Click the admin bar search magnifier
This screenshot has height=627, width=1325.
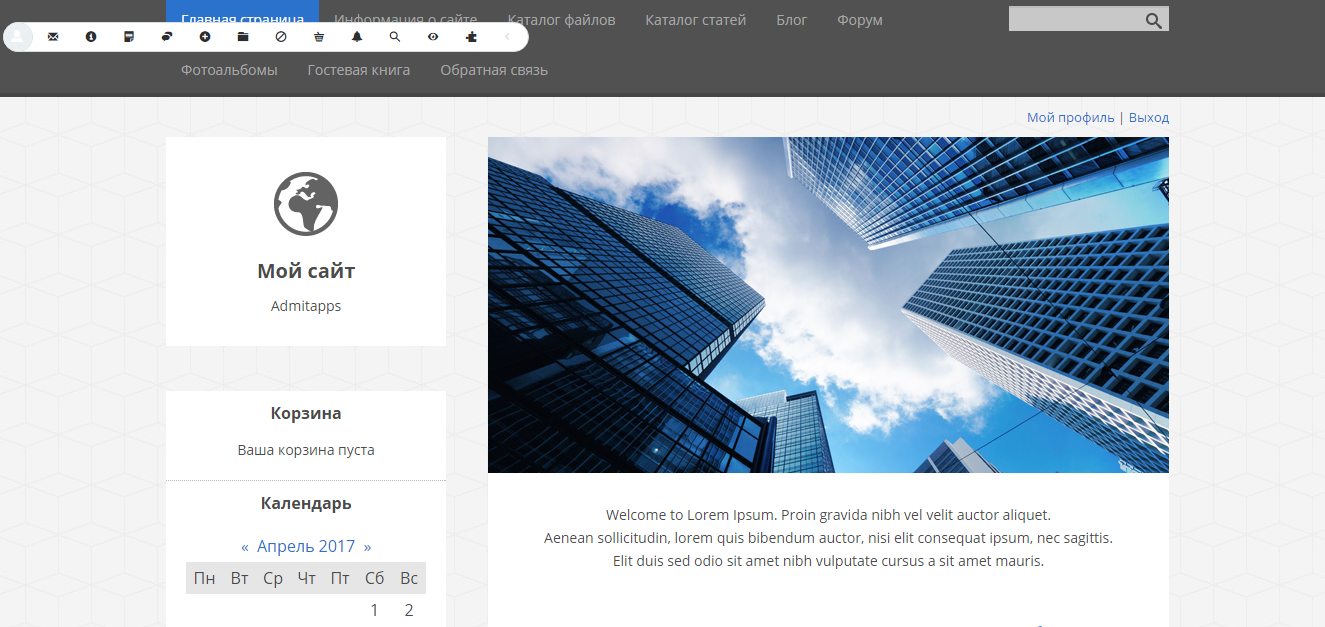coord(395,36)
